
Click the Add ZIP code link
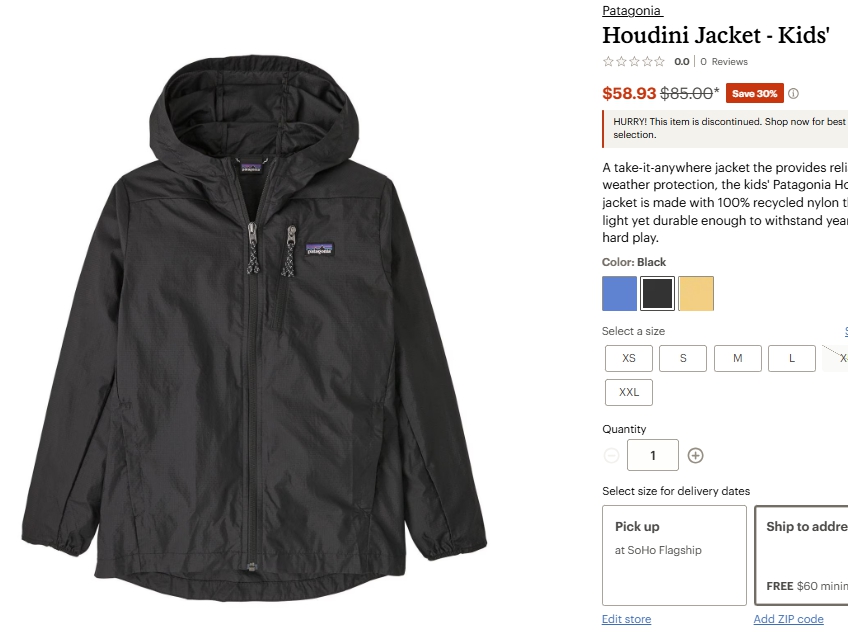pyautogui.click(x=789, y=619)
